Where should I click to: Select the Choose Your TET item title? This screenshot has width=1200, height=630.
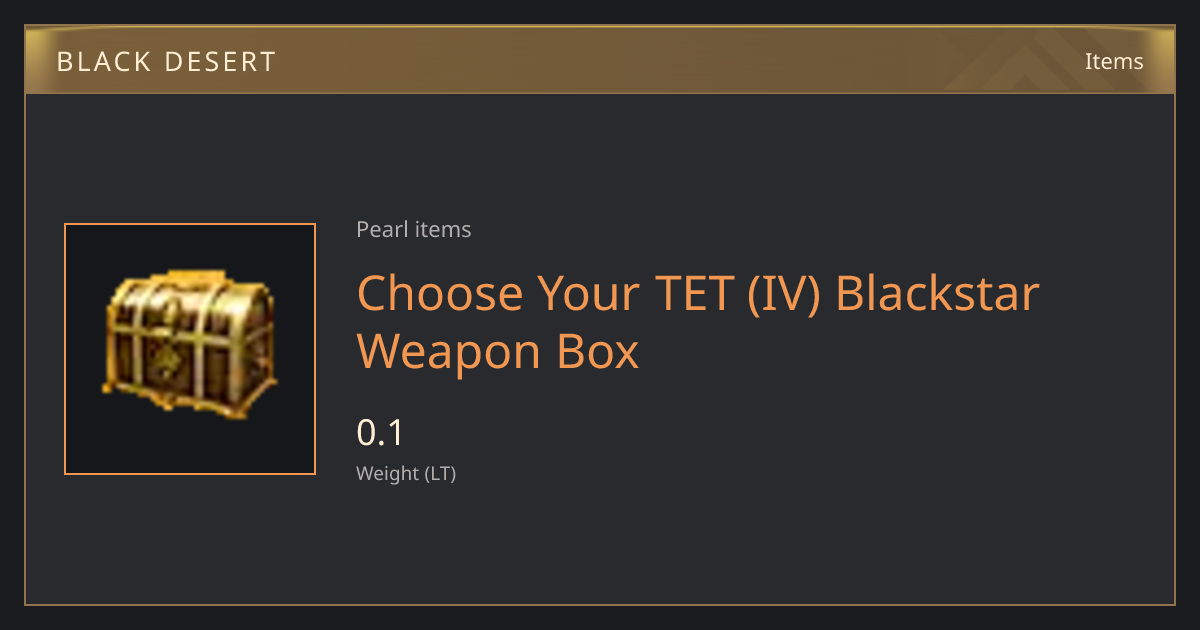[x=698, y=322]
